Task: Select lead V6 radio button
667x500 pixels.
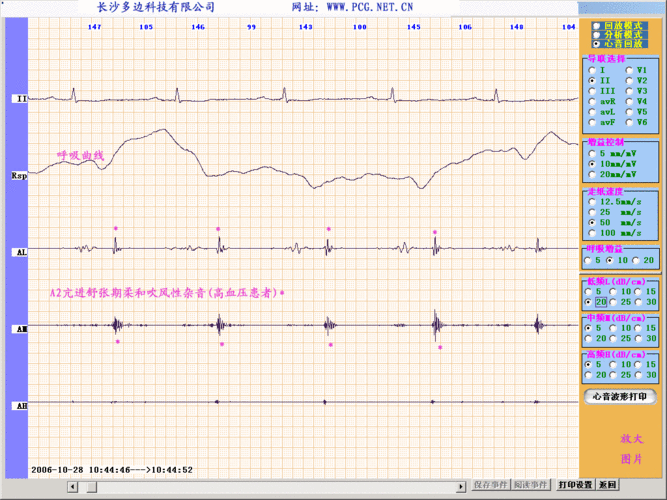Action: [629, 123]
